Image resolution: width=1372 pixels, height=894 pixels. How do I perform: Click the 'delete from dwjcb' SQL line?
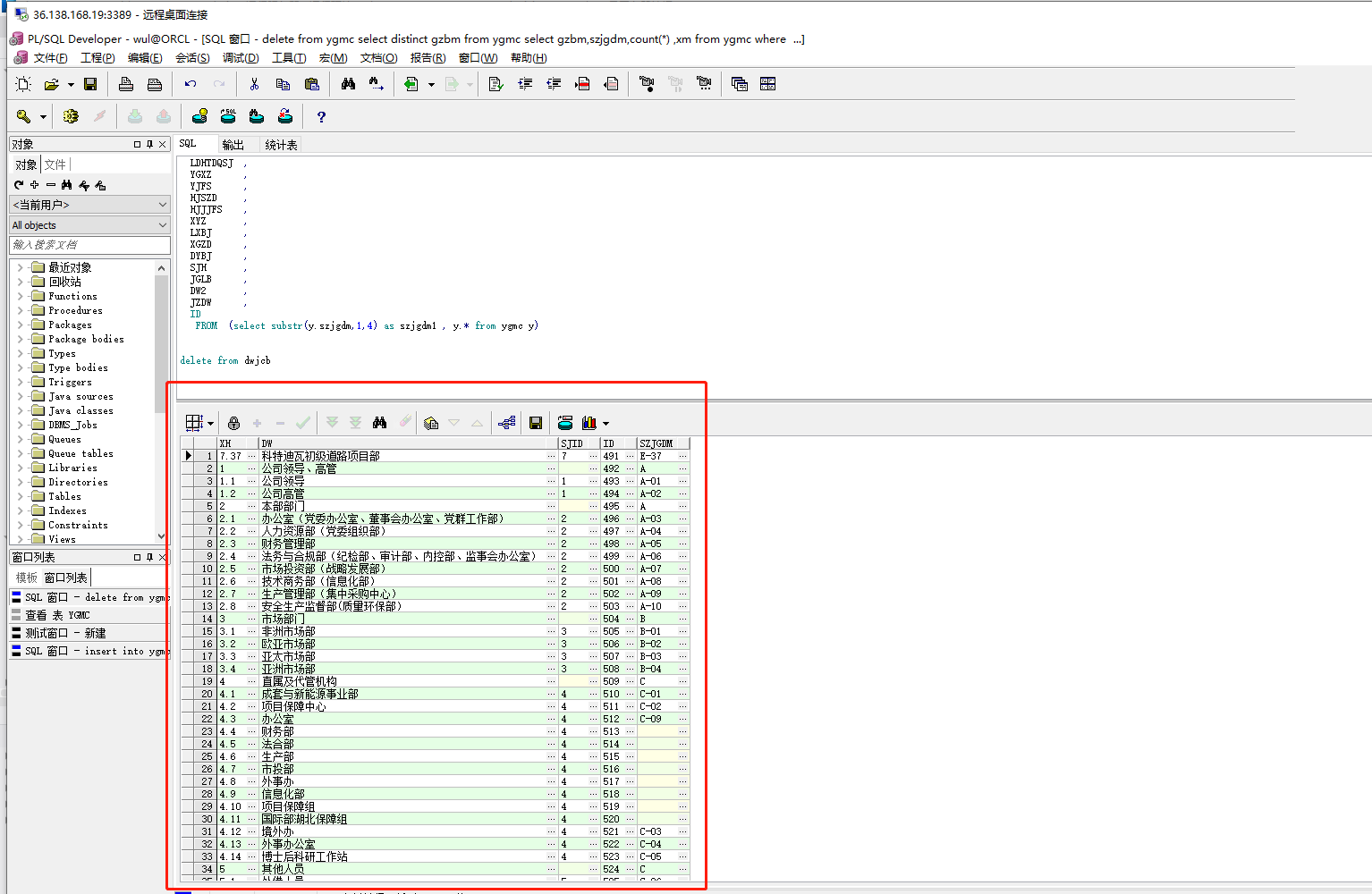tap(224, 360)
